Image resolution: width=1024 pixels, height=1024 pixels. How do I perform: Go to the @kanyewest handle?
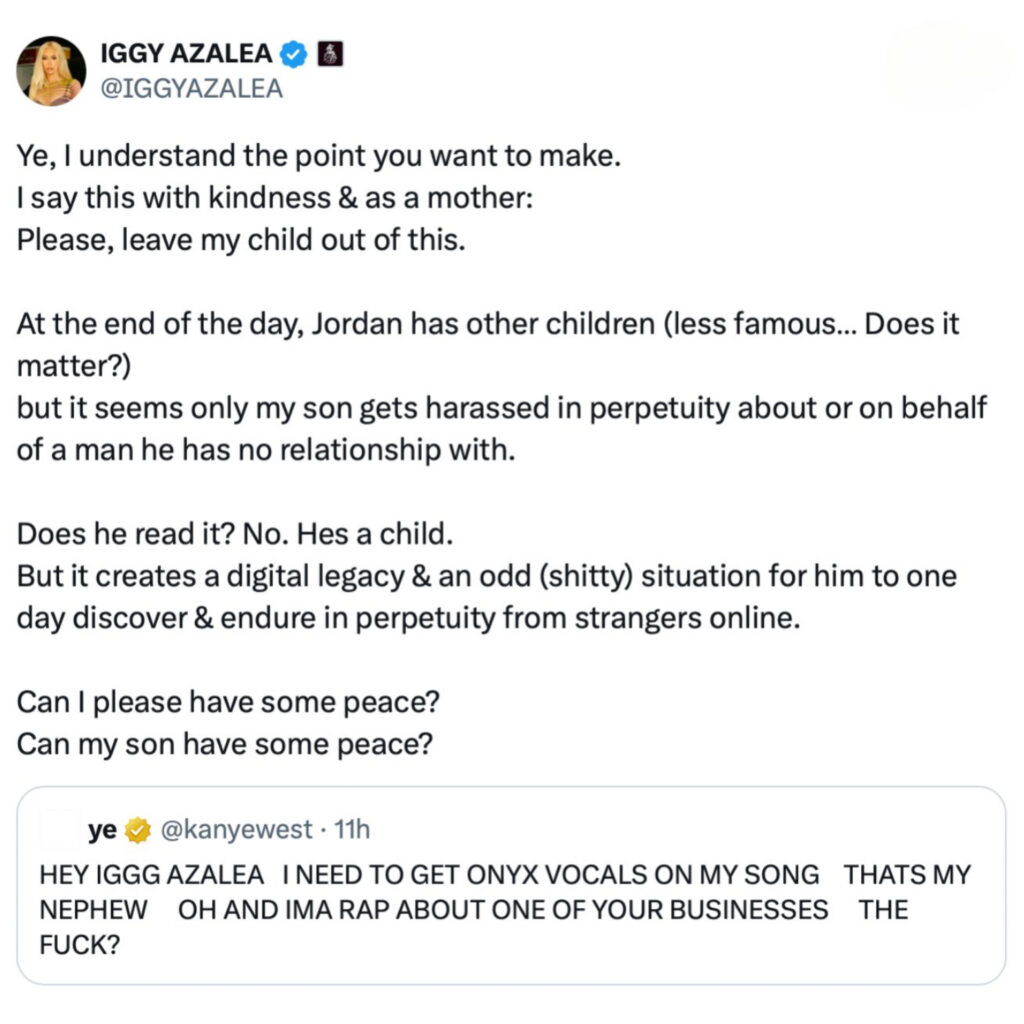pyautogui.click(x=236, y=830)
